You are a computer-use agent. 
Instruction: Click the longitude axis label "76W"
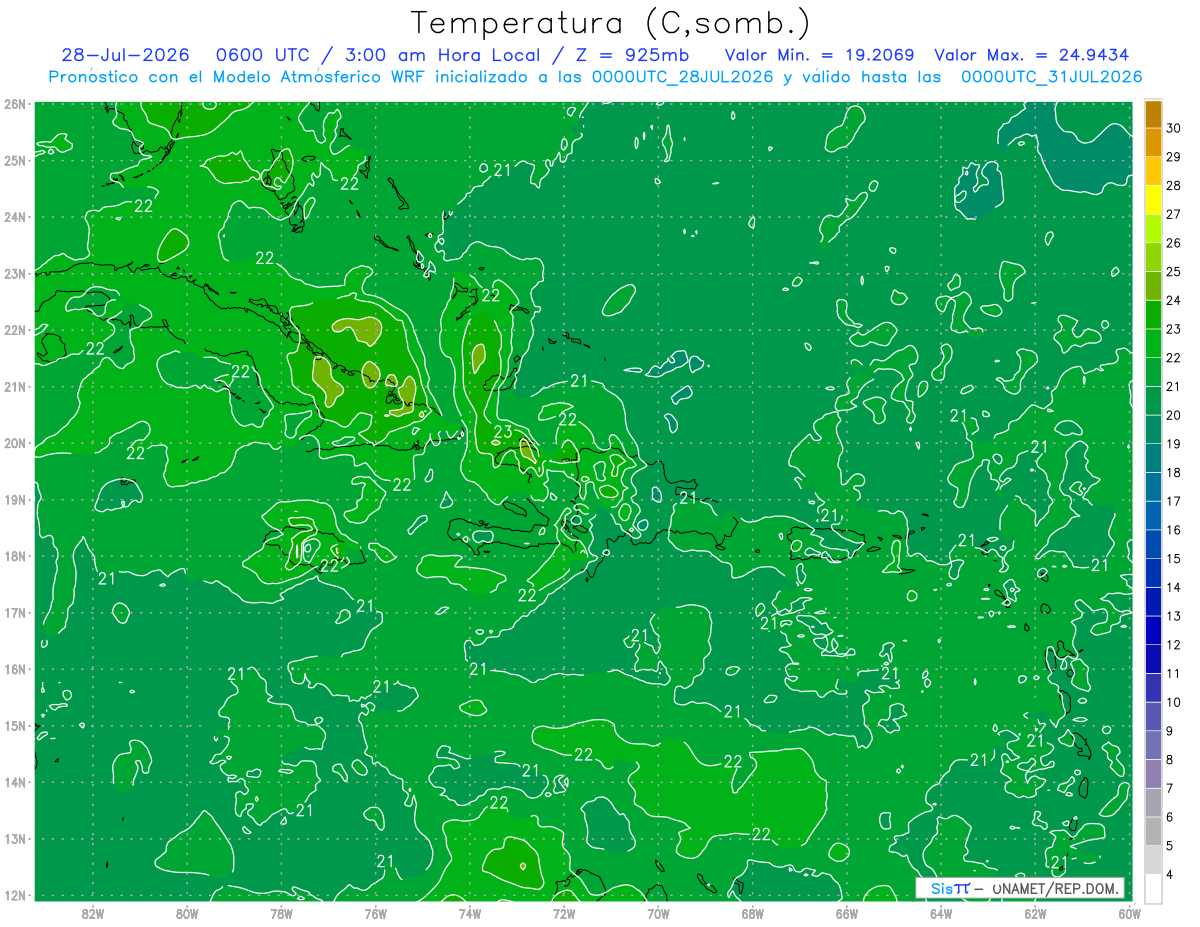click(x=375, y=913)
